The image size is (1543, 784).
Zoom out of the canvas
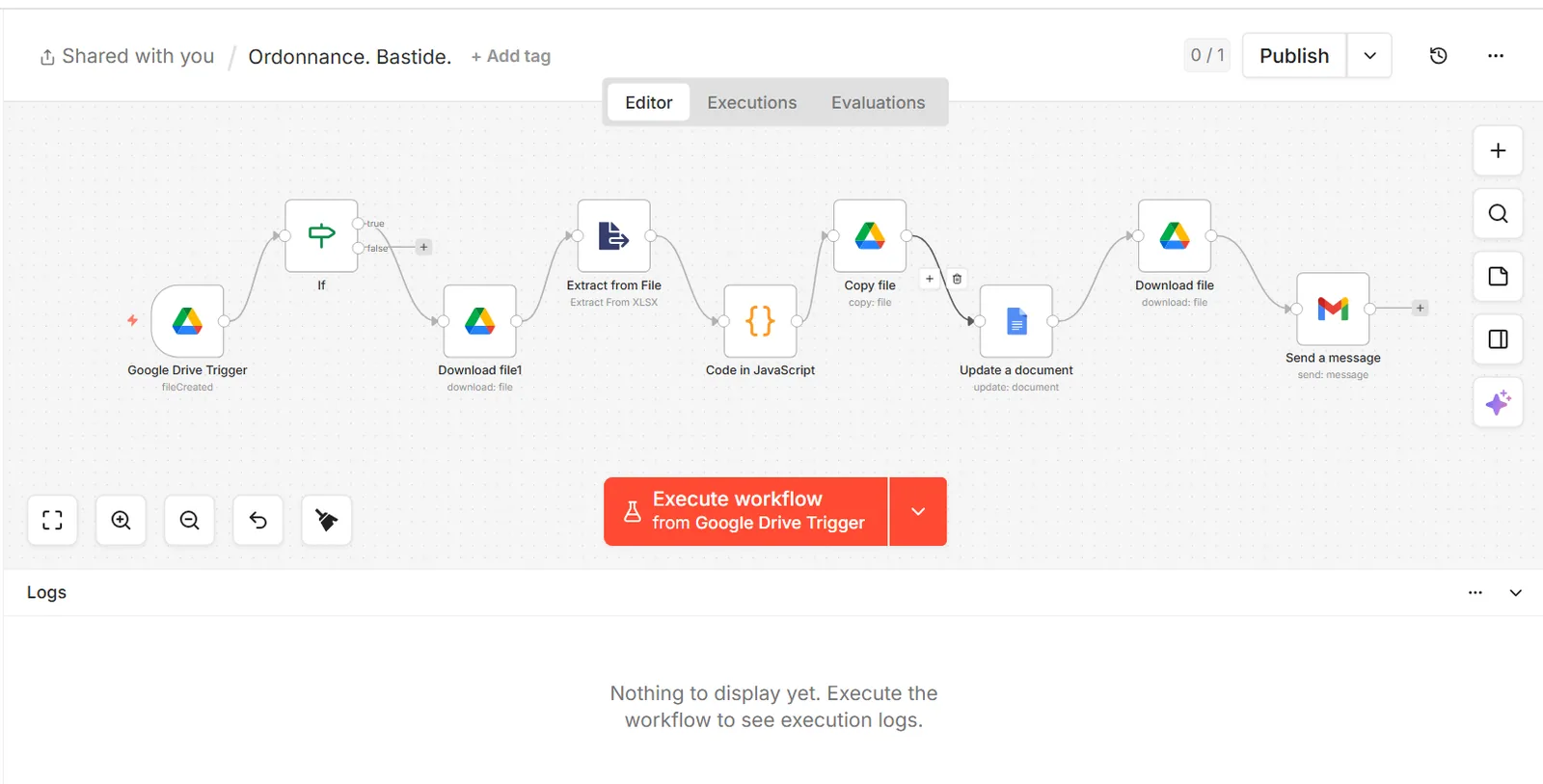point(189,521)
